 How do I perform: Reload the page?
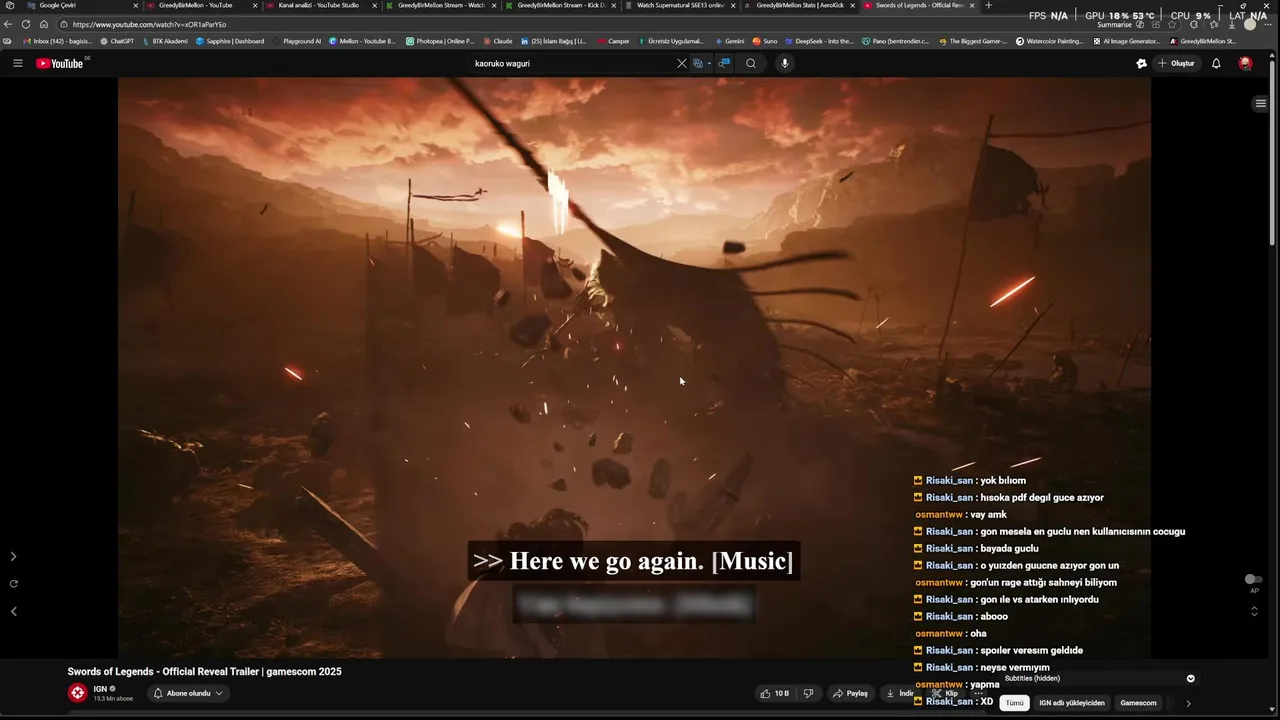(27, 24)
